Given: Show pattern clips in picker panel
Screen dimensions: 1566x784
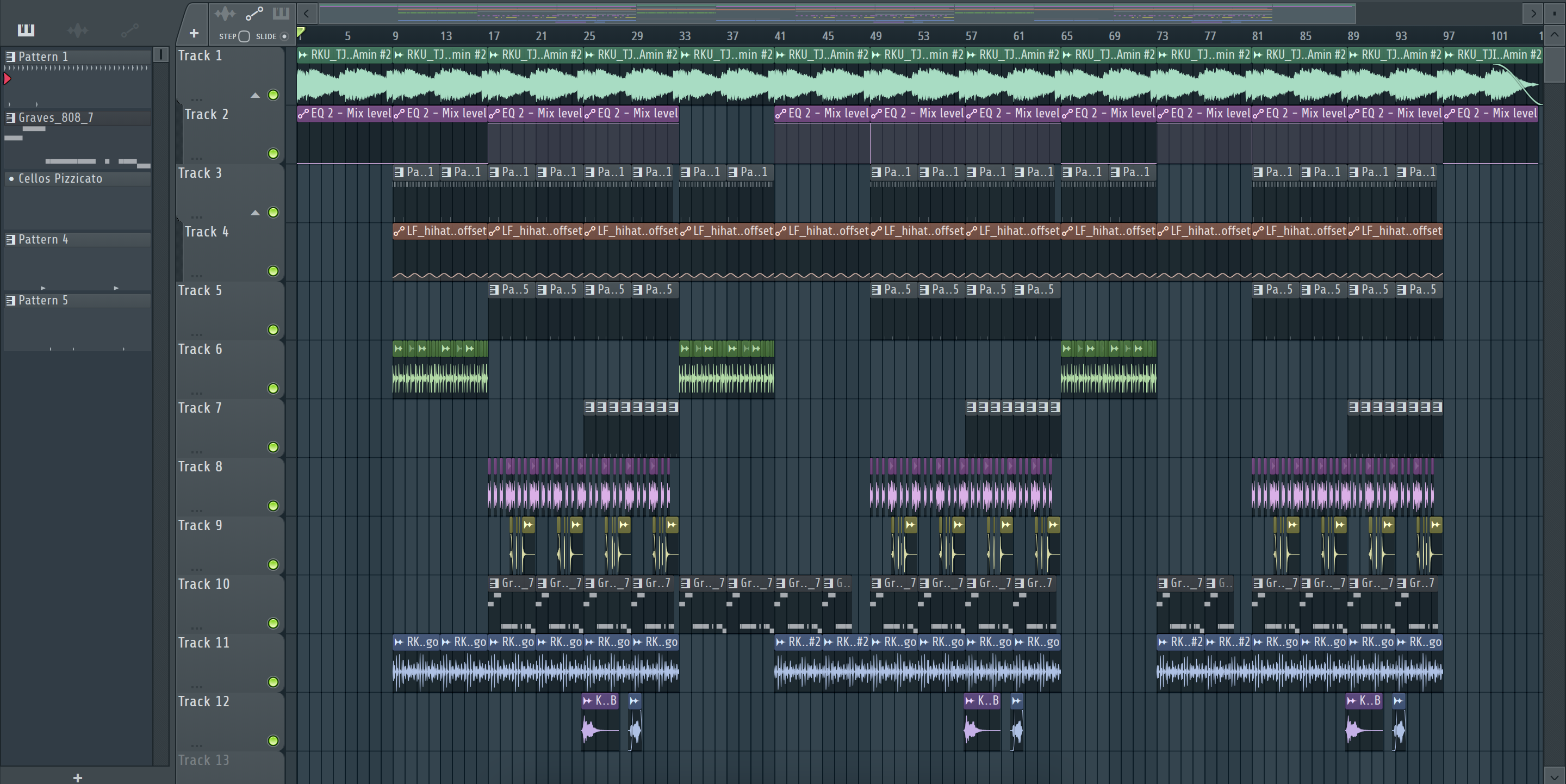Looking at the screenshot, I should tap(26, 30).
